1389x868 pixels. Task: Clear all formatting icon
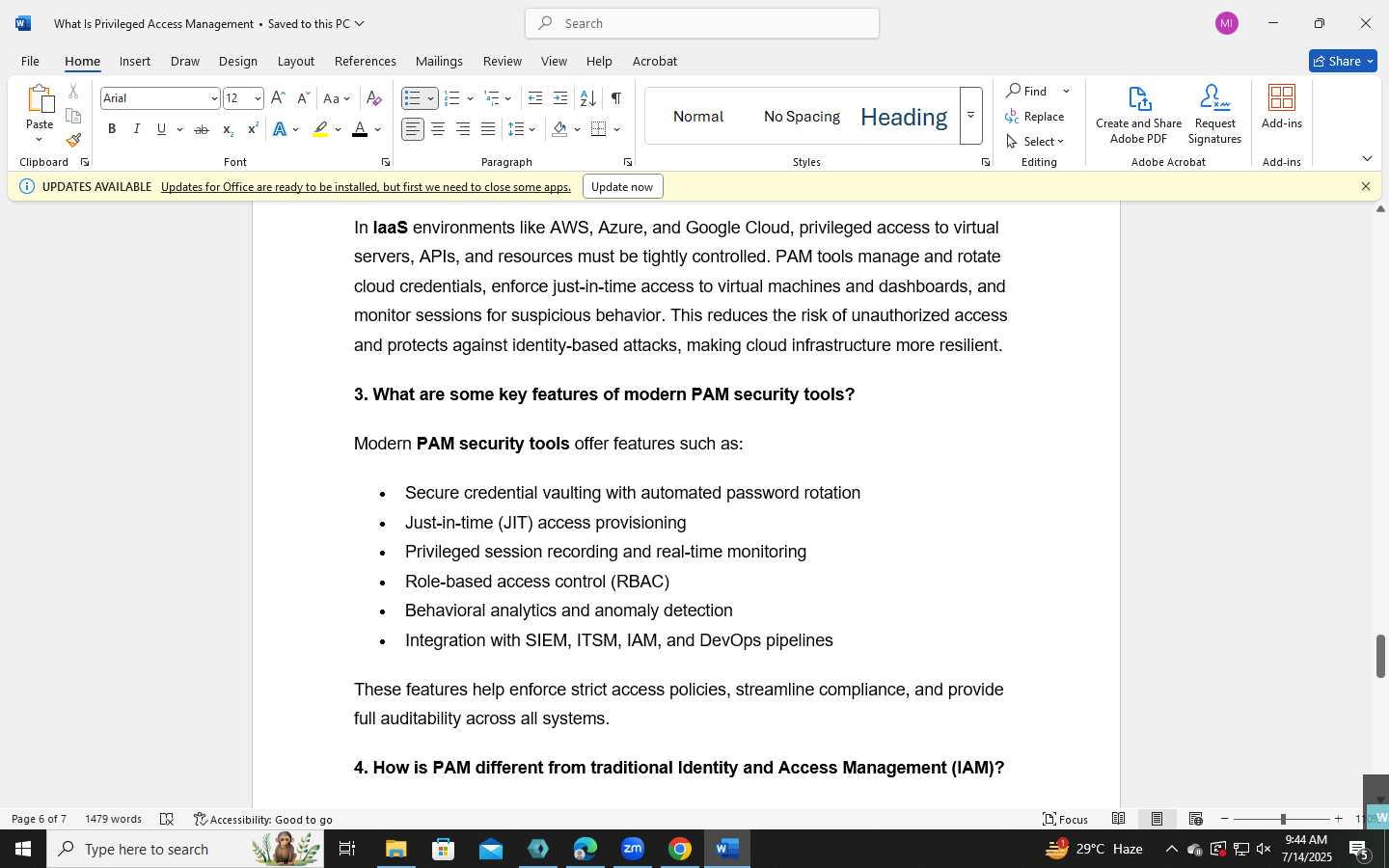pos(374,98)
